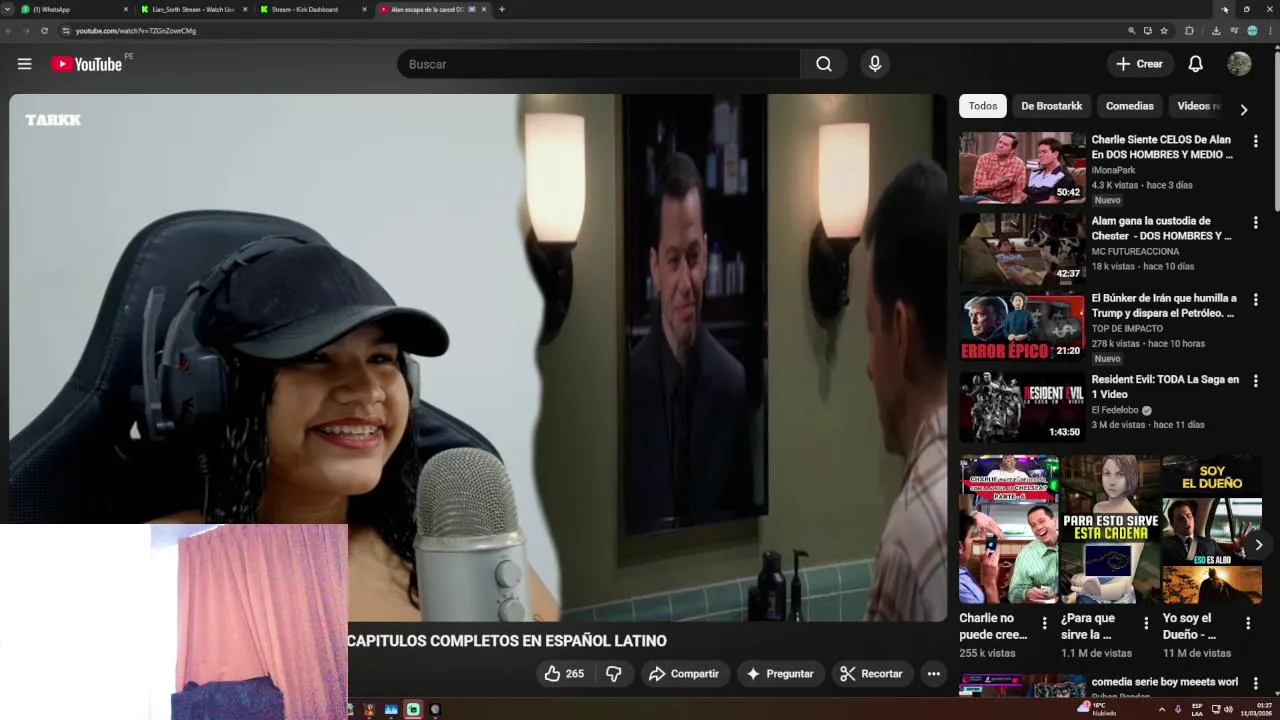Open Chrome profile avatar in toolbar
Image resolution: width=1280 pixels, height=720 pixels.
point(1252,31)
